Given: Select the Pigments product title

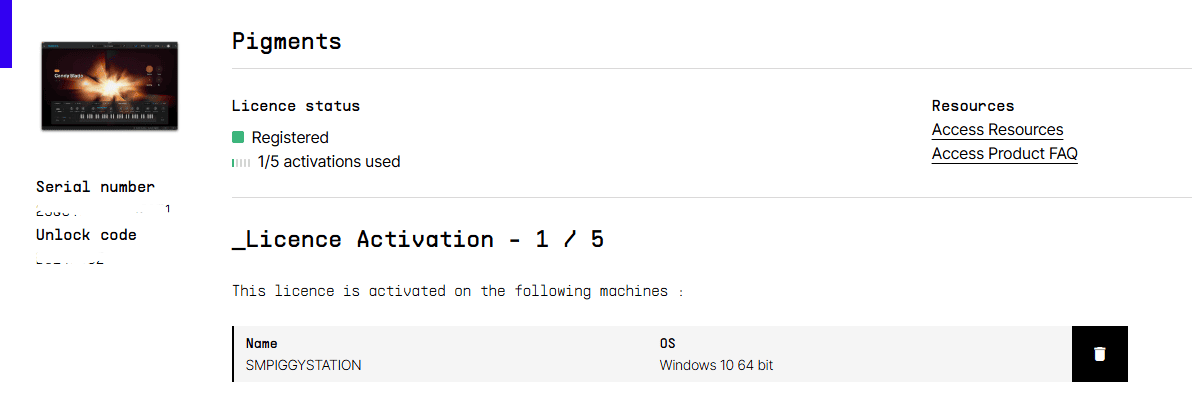Looking at the screenshot, I should (x=287, y=41).
